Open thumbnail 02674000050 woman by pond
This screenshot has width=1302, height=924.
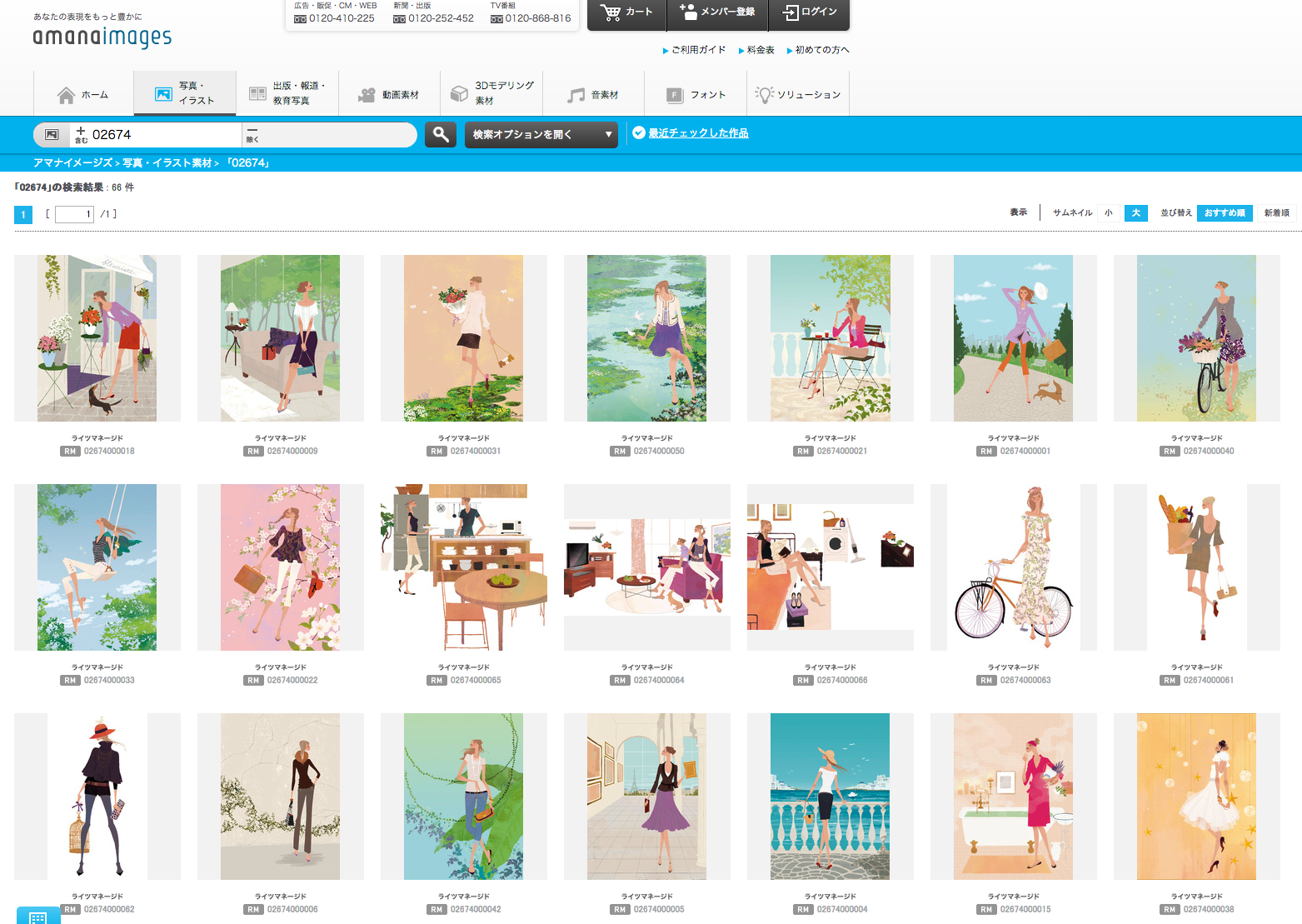coord(647,338)
